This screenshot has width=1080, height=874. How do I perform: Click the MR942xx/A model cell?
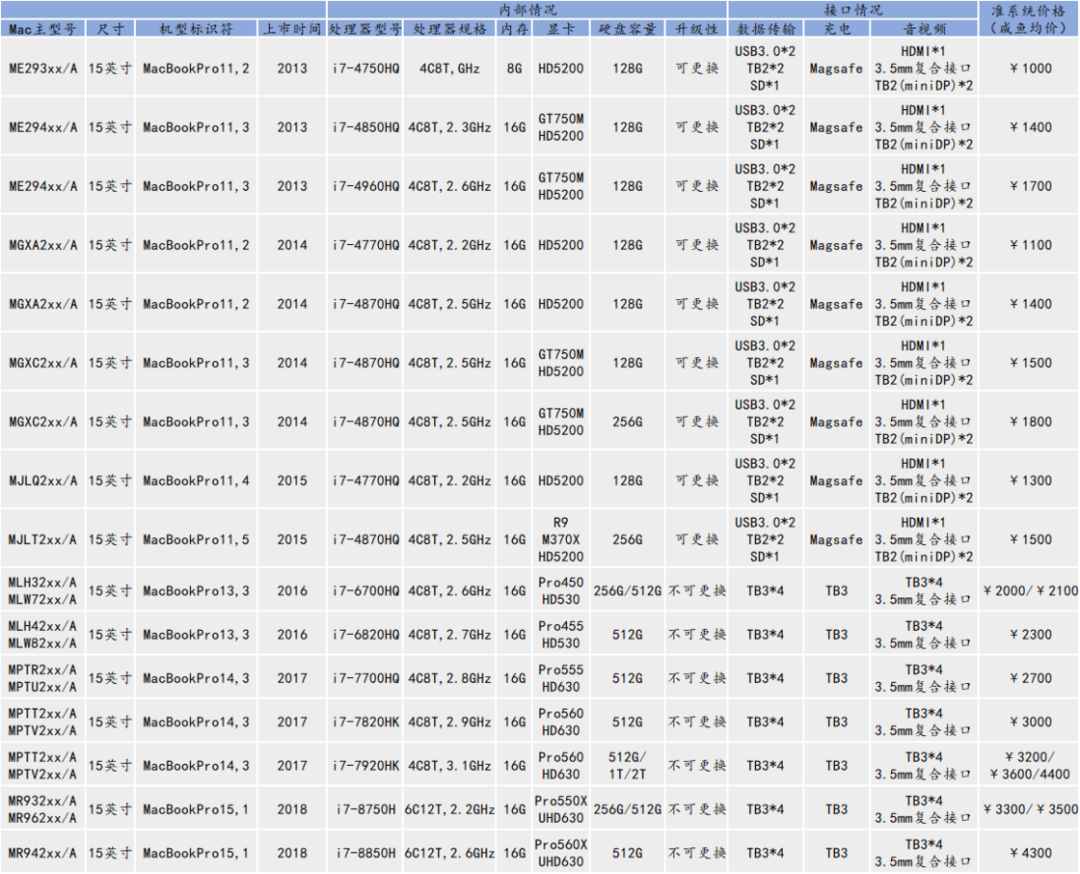pyautogui.click(x=43, y=853)
